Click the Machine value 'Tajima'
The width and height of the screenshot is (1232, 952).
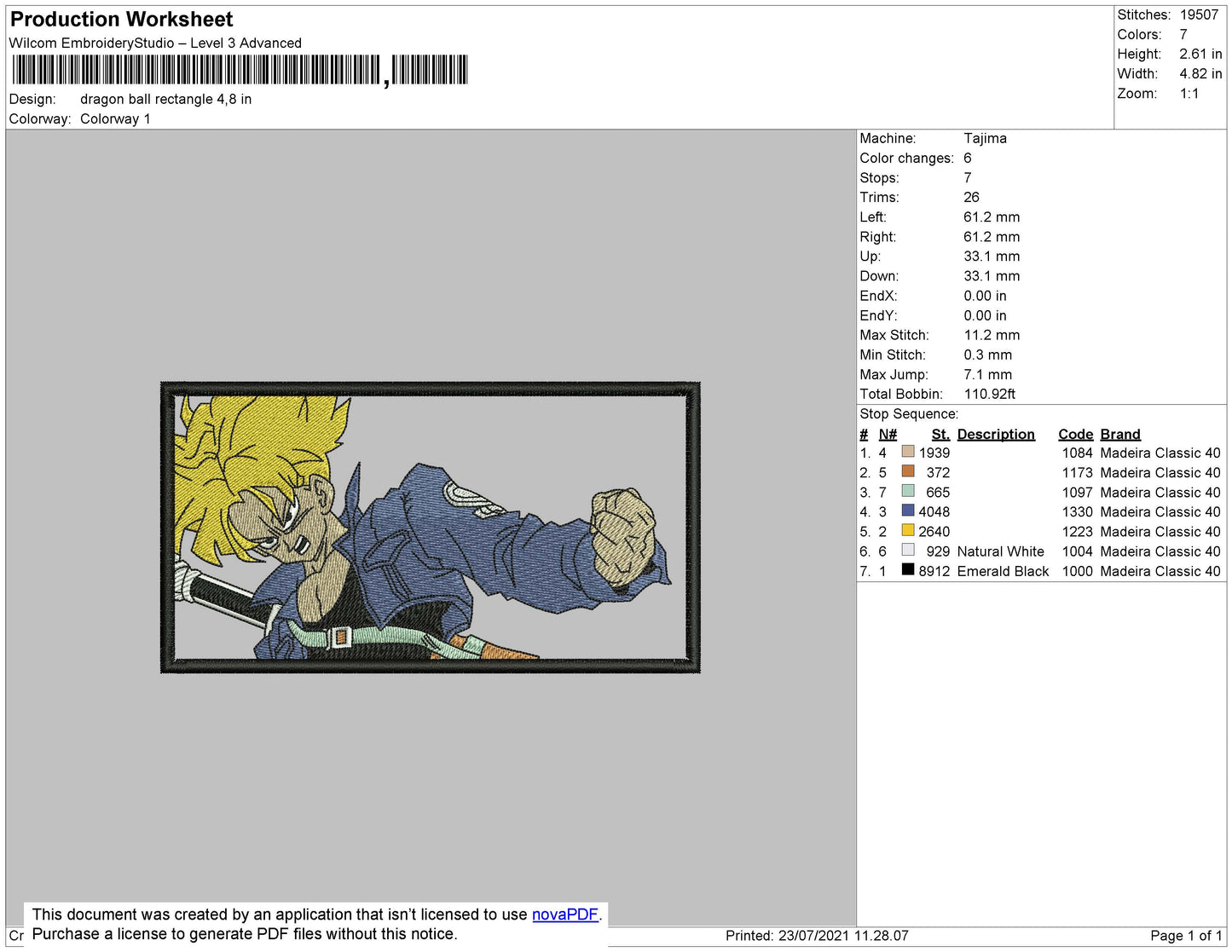[x=985, y=138]
